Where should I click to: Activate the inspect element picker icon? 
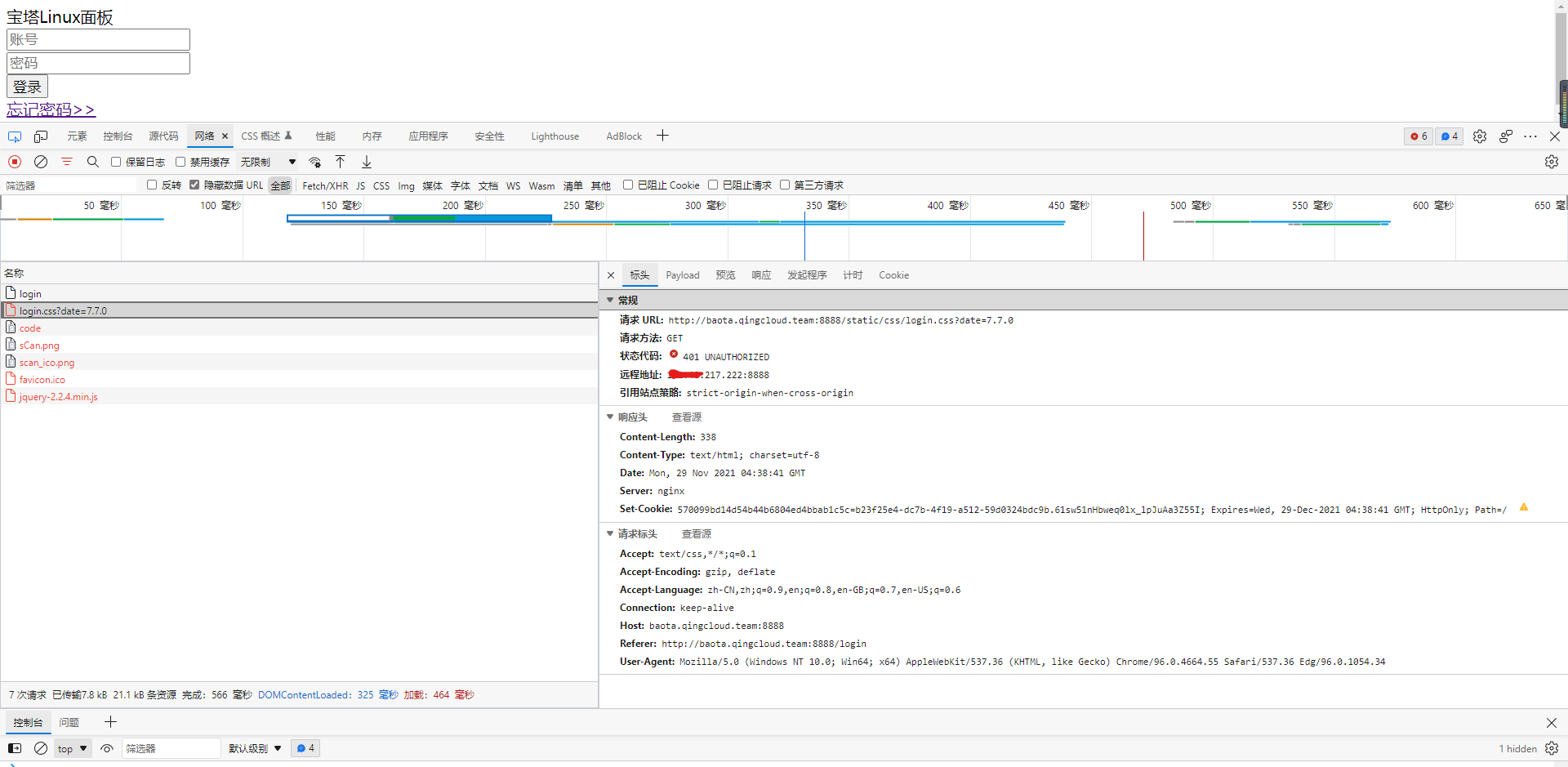point(15,136)
